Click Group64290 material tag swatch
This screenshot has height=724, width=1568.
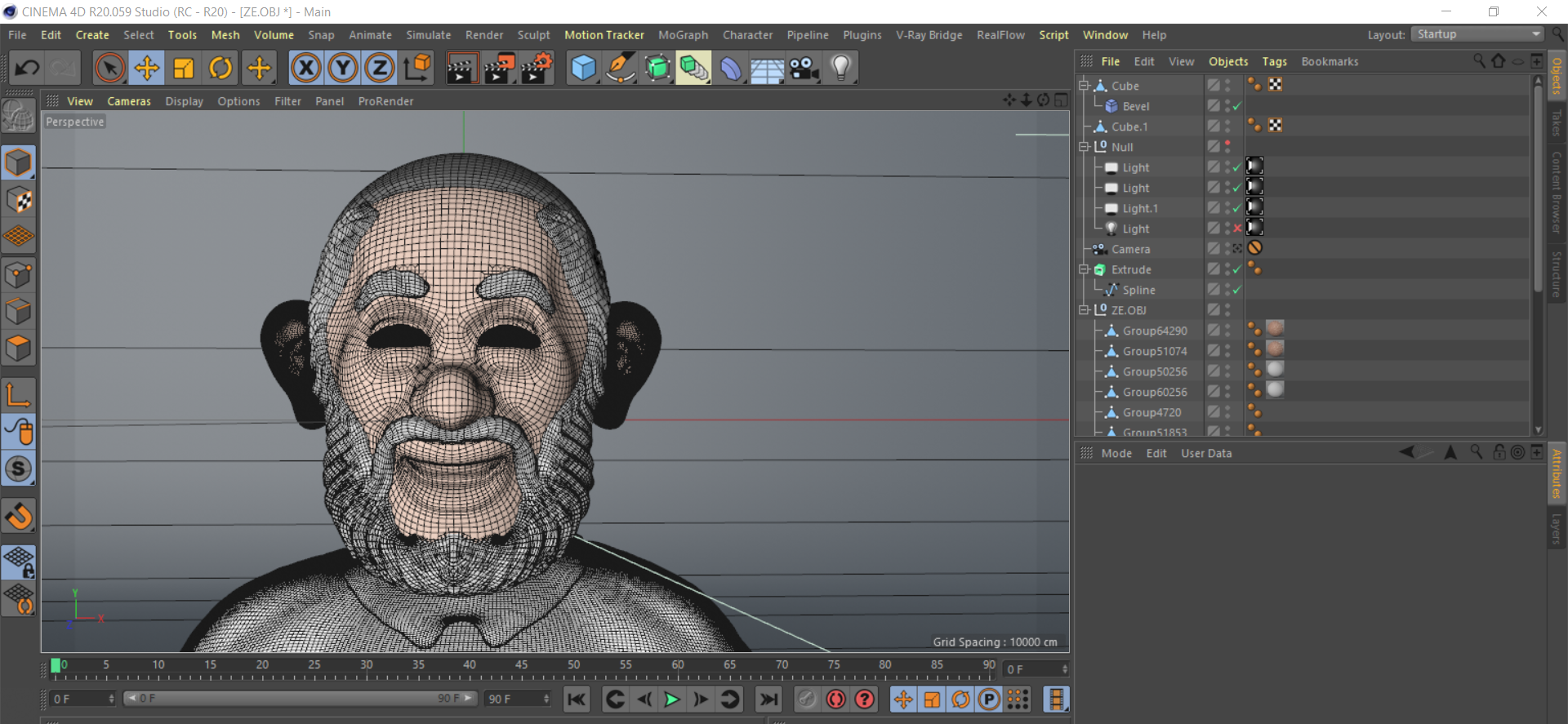pyautogui.click(x=1275, y=329)
